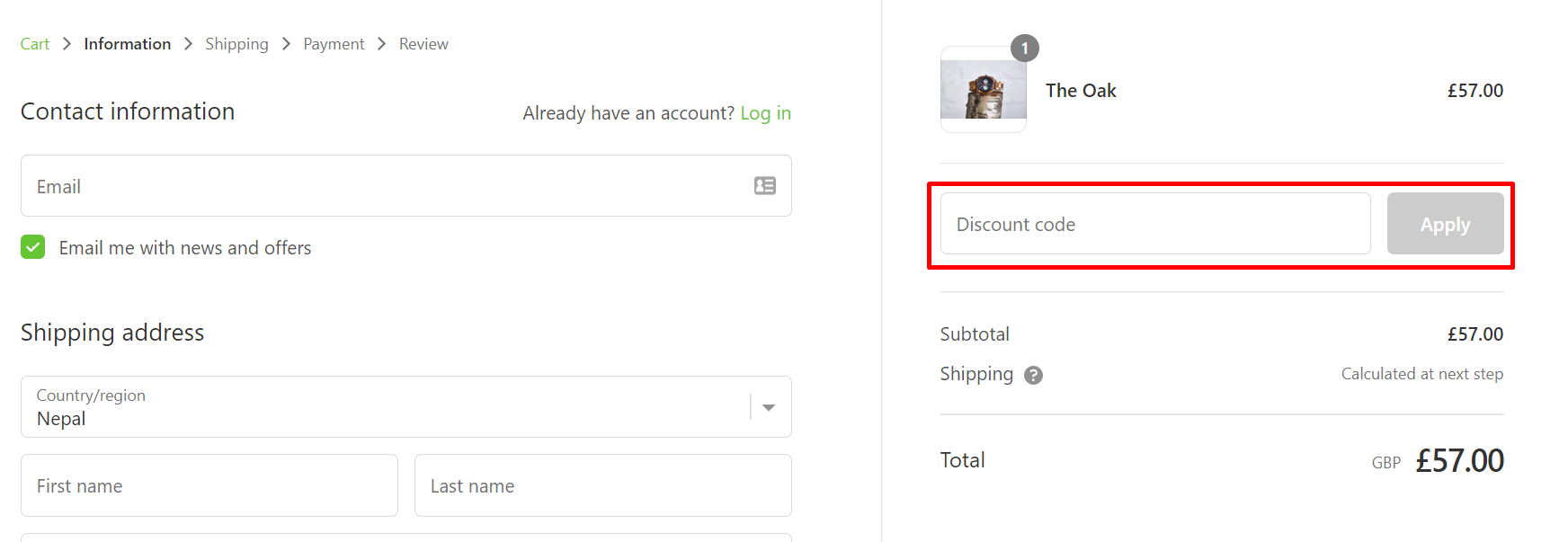Click the contact card icon in Email field
This screenshot has width=1568, height=542.
[x=765, y=186]
